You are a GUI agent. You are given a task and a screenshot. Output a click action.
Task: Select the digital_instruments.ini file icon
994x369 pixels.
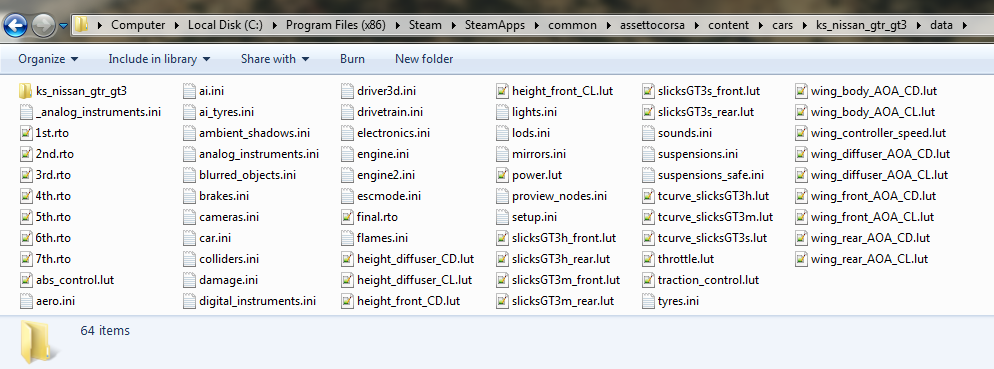(189, 301)
